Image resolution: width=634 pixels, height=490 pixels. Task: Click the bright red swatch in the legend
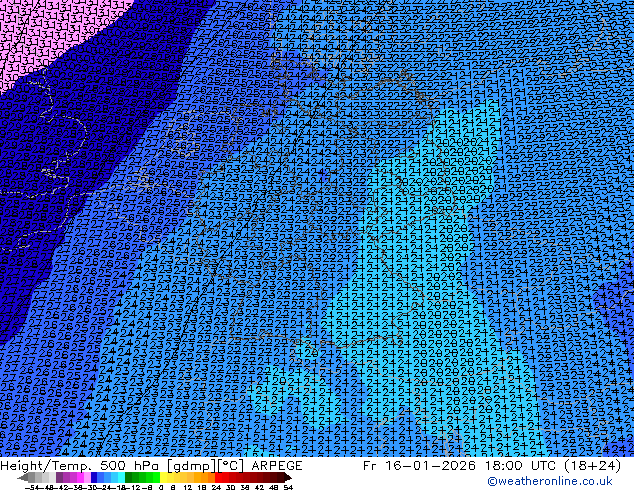click(x=218, y=477)
